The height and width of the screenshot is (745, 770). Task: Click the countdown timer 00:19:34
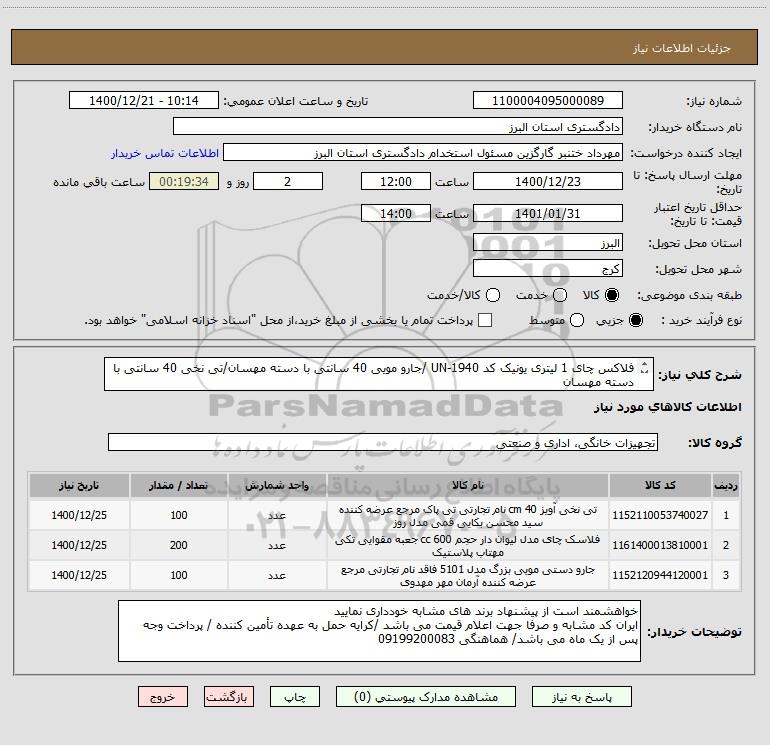point(184,181)
